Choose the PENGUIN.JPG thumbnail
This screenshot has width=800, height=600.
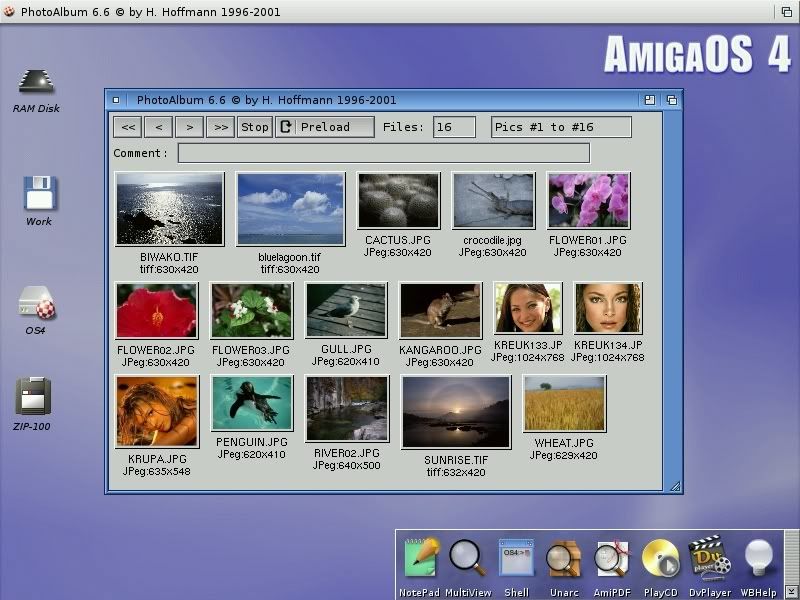pos(252,404)
